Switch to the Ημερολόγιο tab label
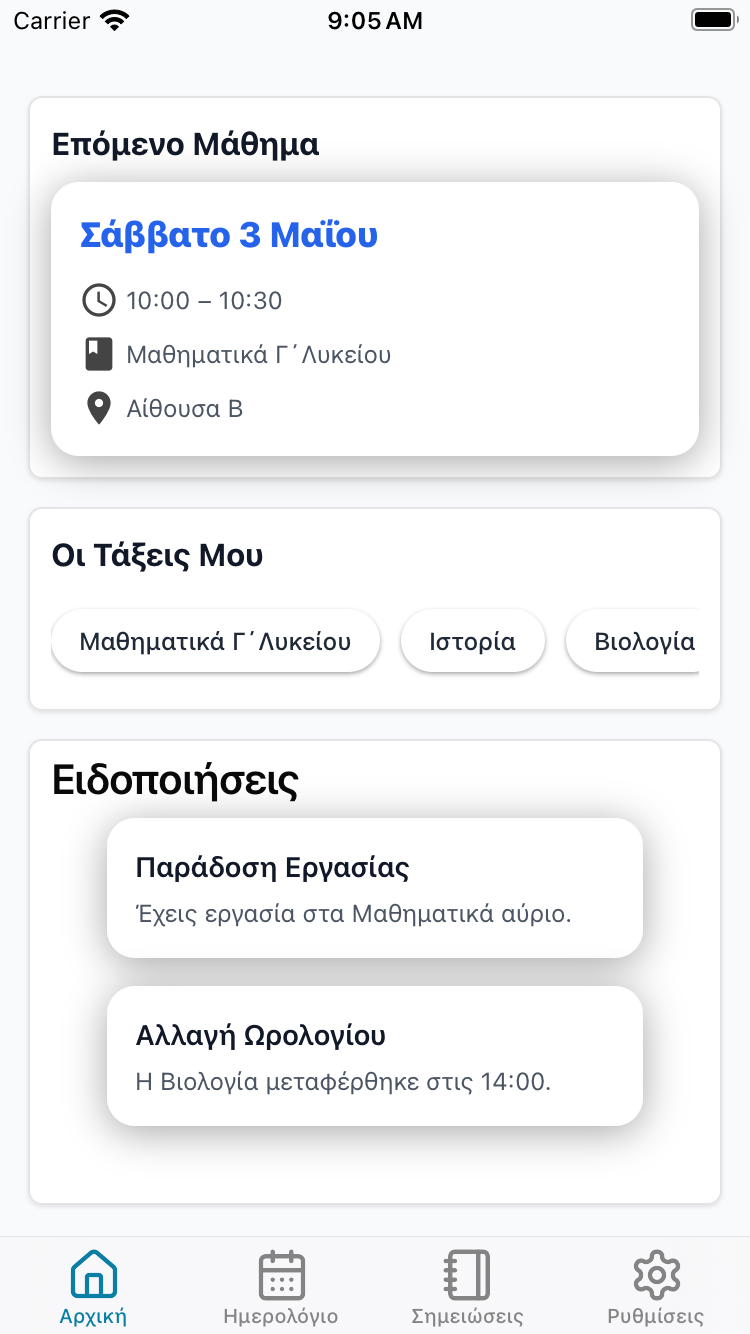This screenshot has width=750, height=1334. pyautogui.click(x=281, y=1316)
